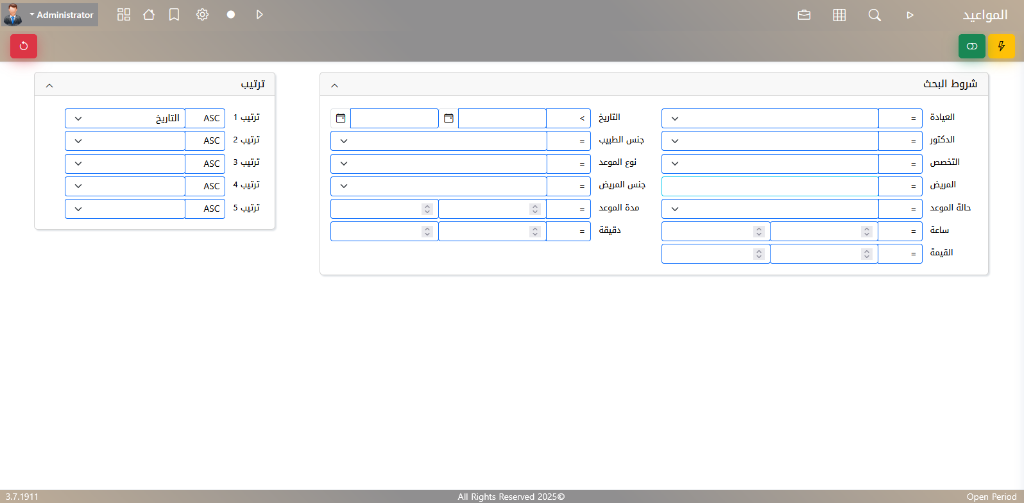This screenshot has height=503, width=1024.
Task: Click the green toggle-shaped button
Action: click(972, 46)
